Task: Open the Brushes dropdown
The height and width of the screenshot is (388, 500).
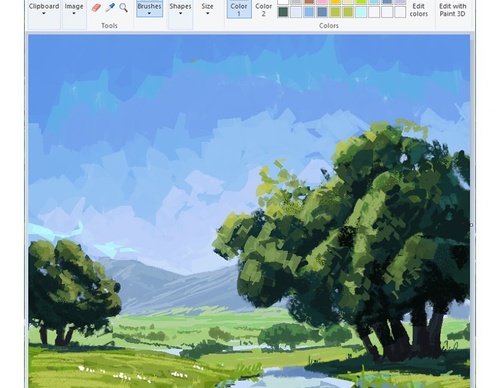Action: [x=149, y=9]
